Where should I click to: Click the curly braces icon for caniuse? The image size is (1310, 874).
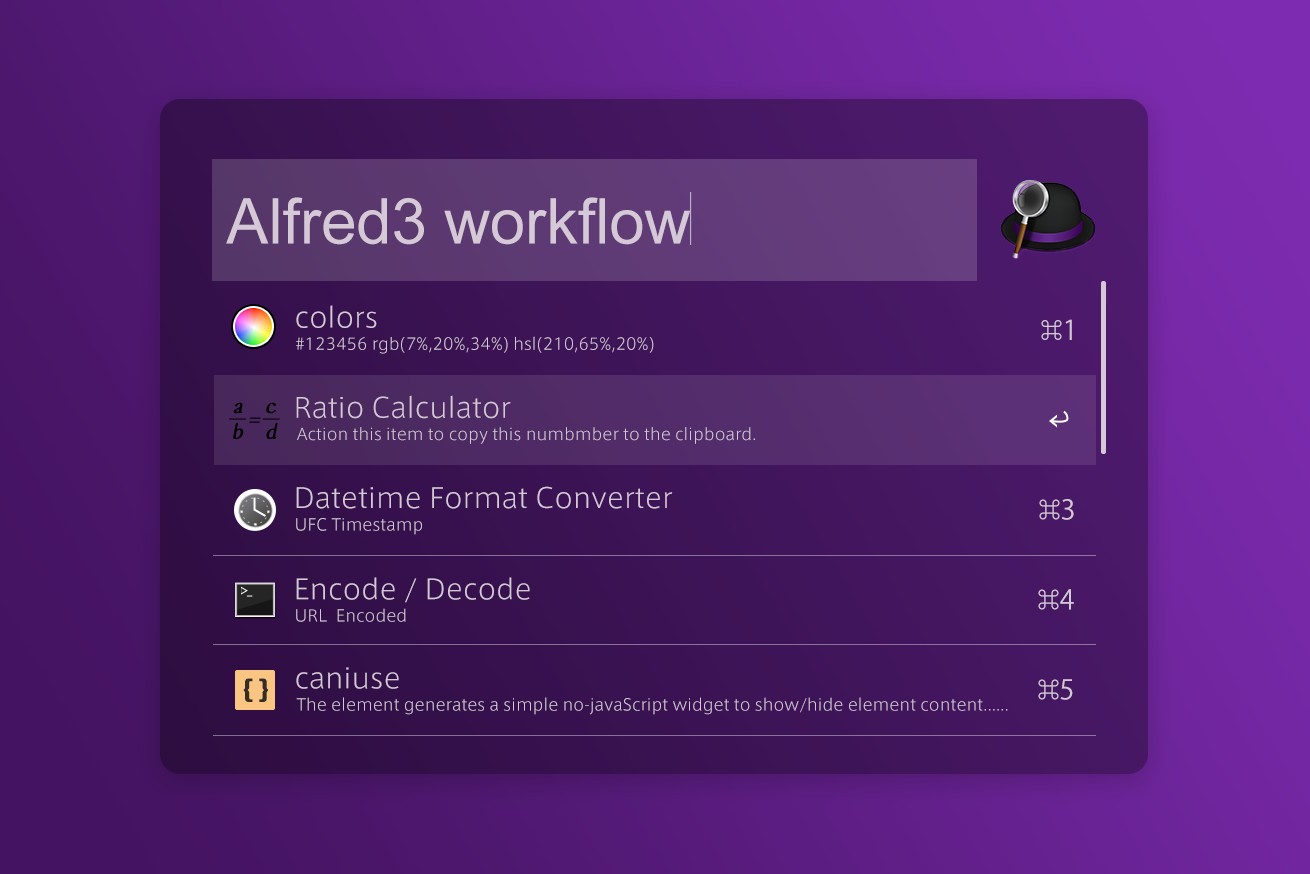pyautogui.click(x=255, y=690)
